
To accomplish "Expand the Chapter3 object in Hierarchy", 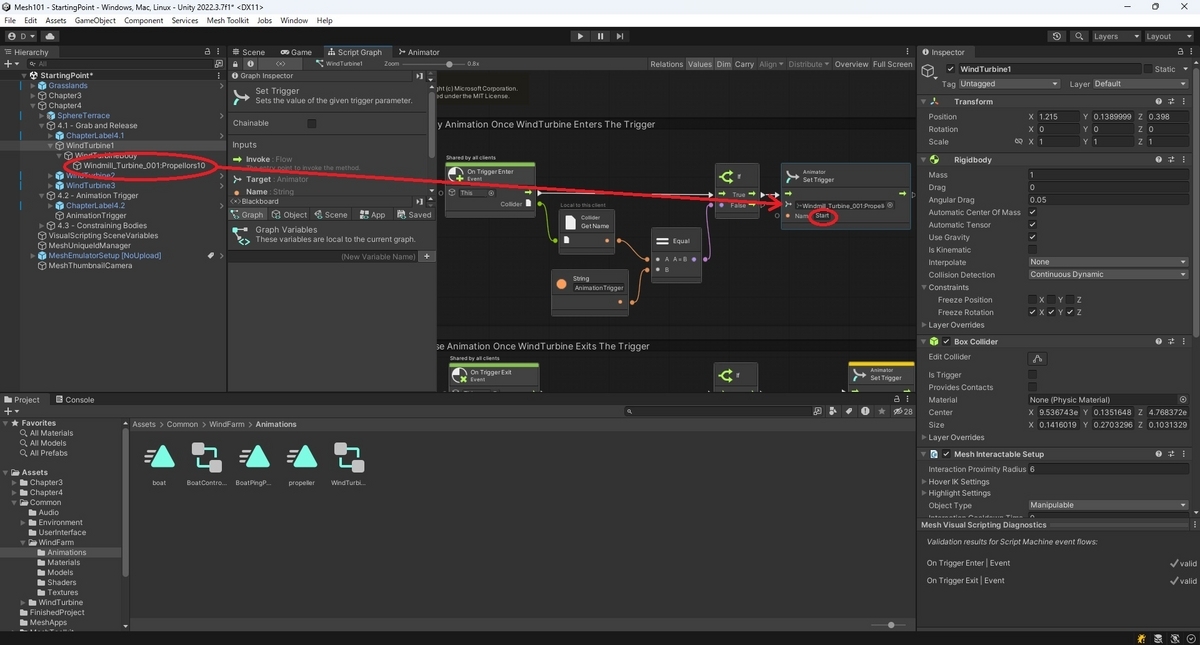I will [x=34, y=96].
